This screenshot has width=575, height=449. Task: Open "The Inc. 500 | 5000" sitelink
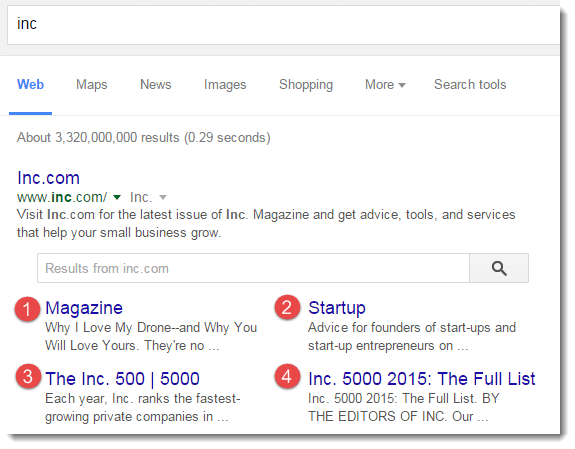[122, 379]
